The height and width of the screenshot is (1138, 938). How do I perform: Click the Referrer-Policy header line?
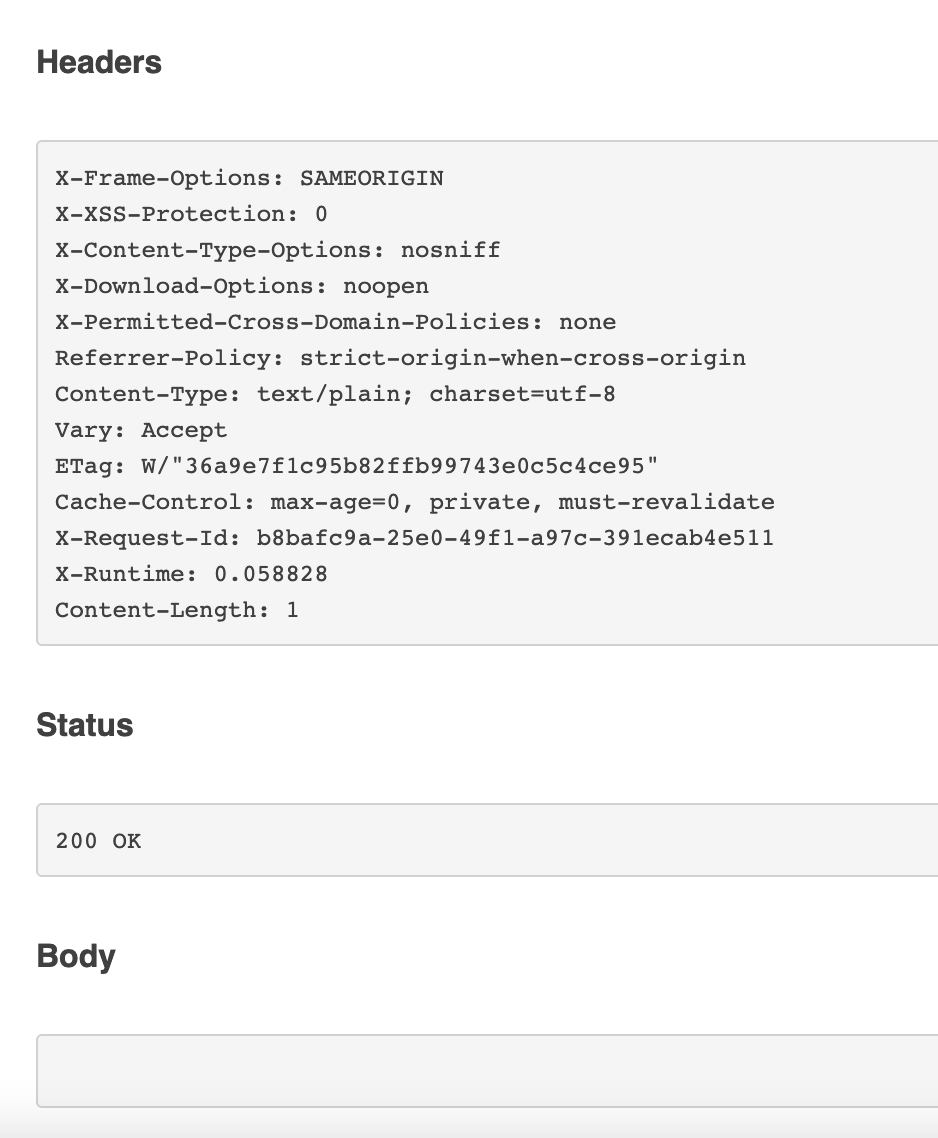400,359
